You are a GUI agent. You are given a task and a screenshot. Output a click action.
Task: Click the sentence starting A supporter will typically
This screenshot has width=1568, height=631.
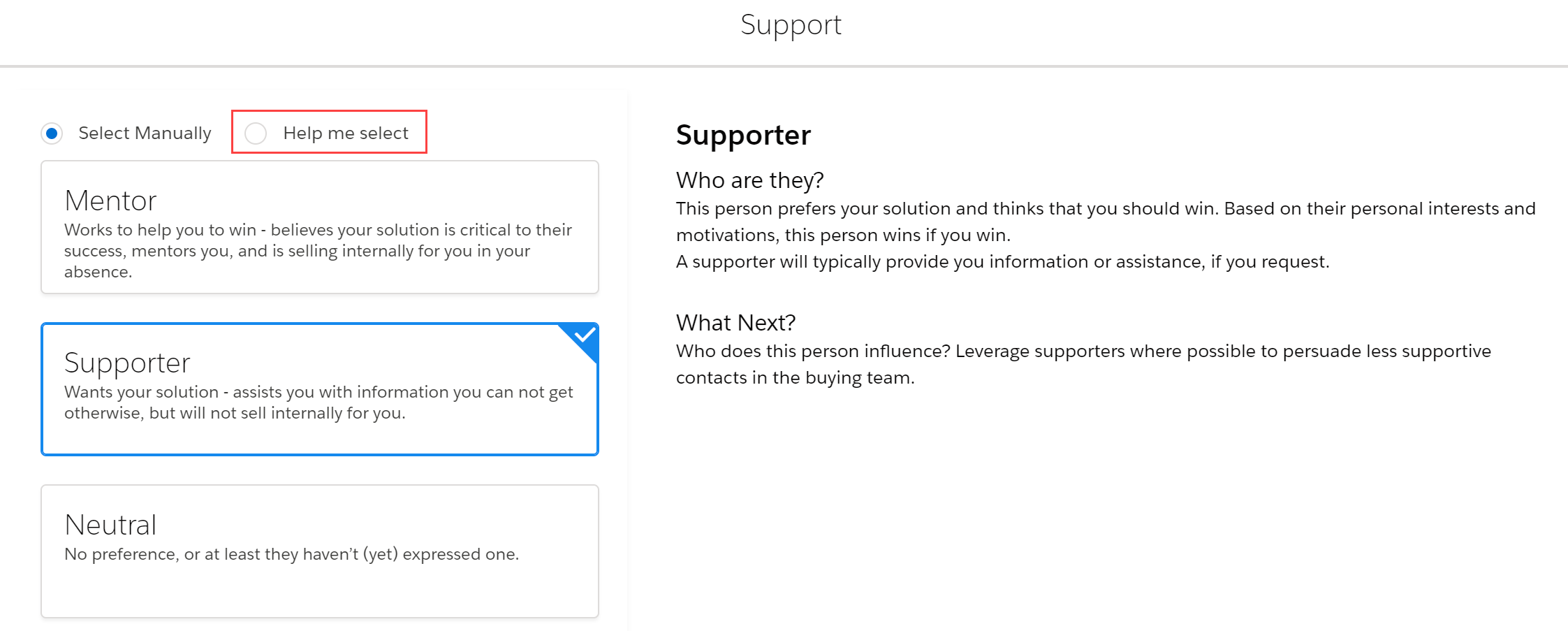click(1002, 261)
